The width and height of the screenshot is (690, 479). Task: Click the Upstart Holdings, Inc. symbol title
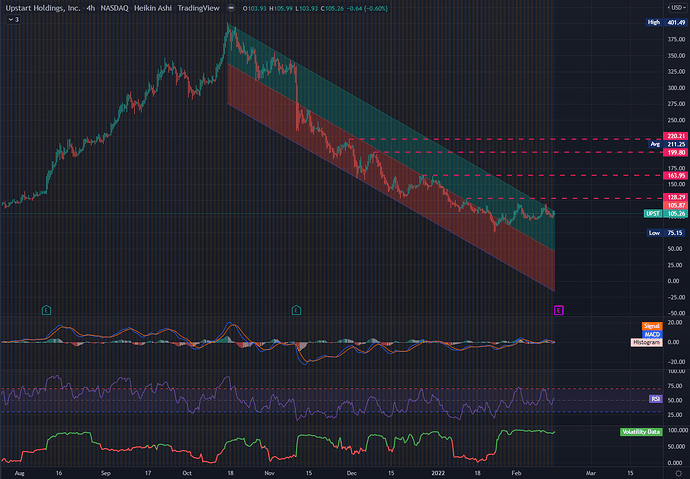(43, 8)
